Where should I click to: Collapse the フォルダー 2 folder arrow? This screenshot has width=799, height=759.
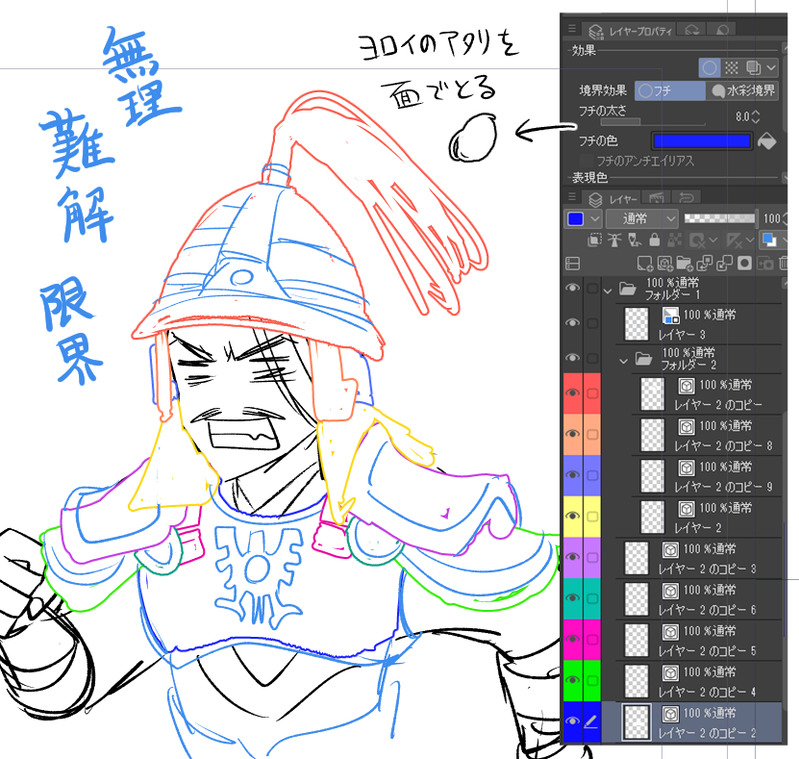pos(623,361)
